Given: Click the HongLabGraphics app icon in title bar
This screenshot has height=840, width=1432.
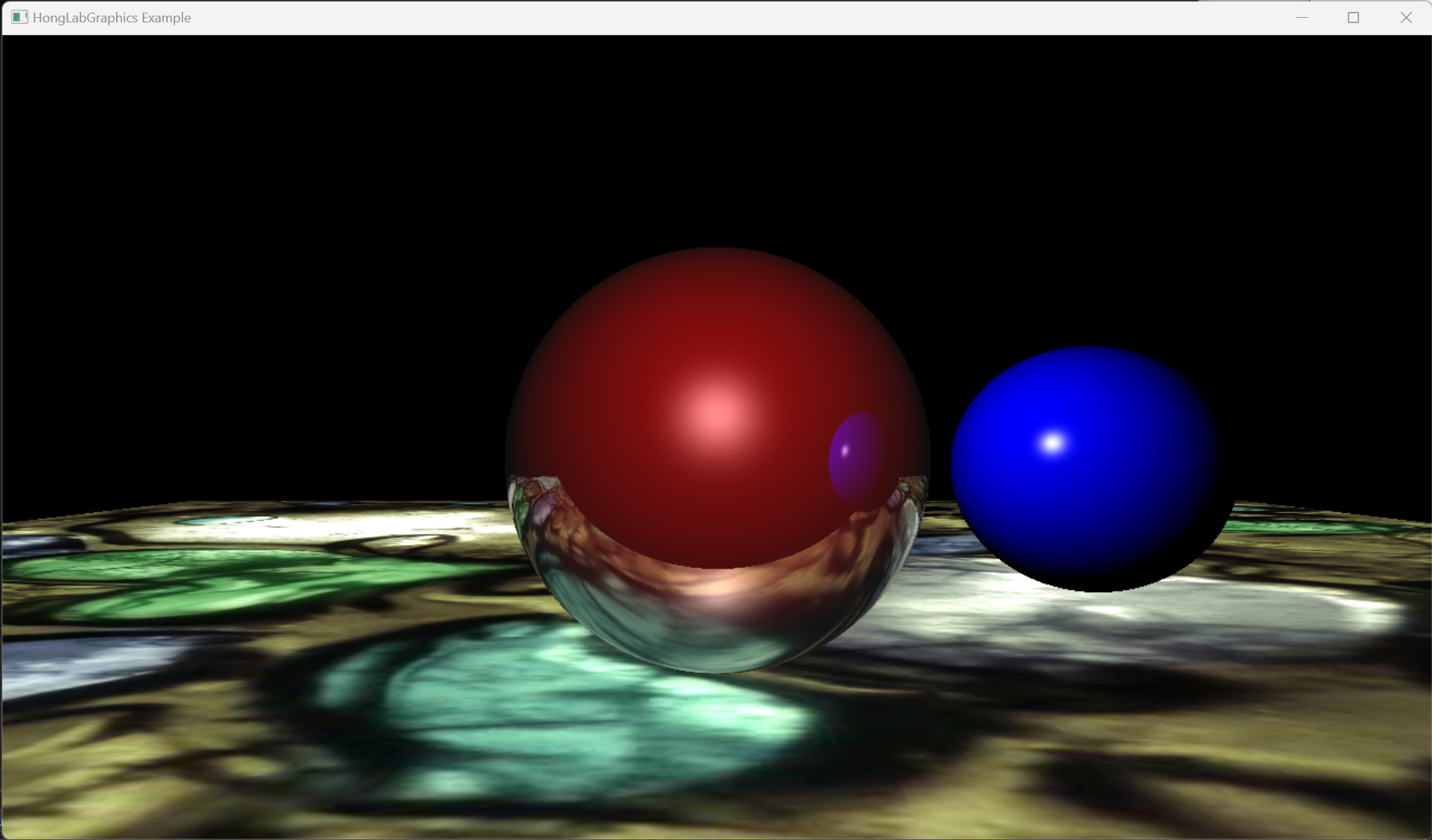Looking at the screenshot, I should tap(19, 17).
